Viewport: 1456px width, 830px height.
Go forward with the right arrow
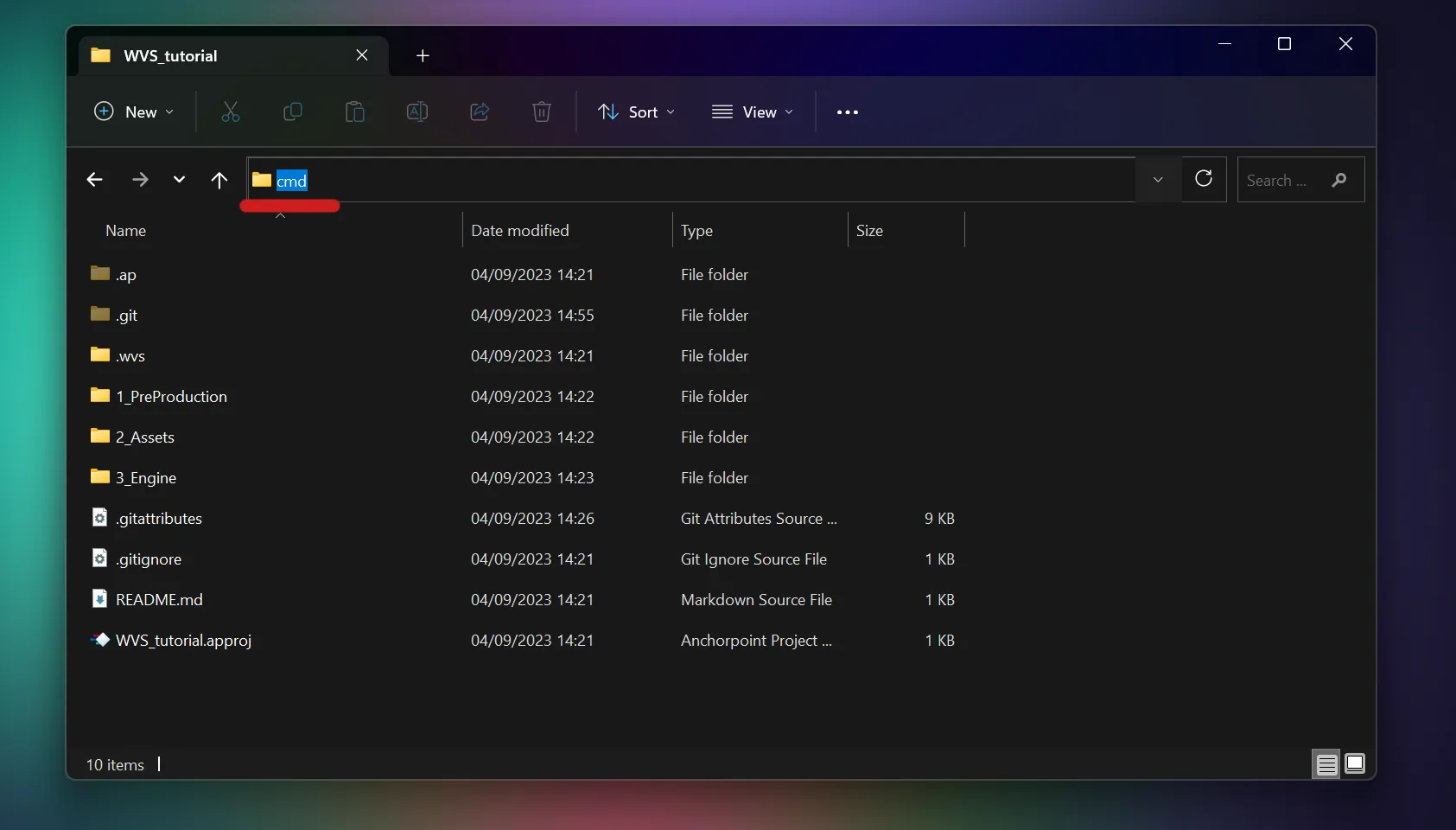pyautogui.click(x=140, y=180)
